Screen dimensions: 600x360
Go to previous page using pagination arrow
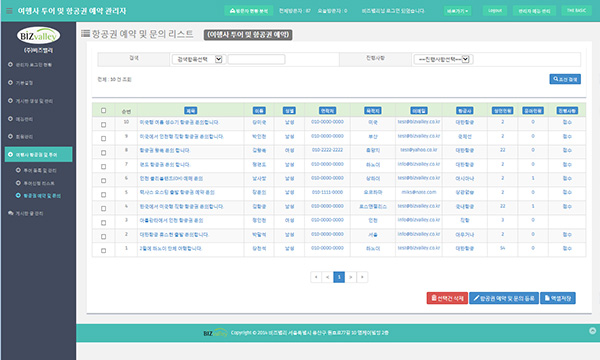[328, 277]
